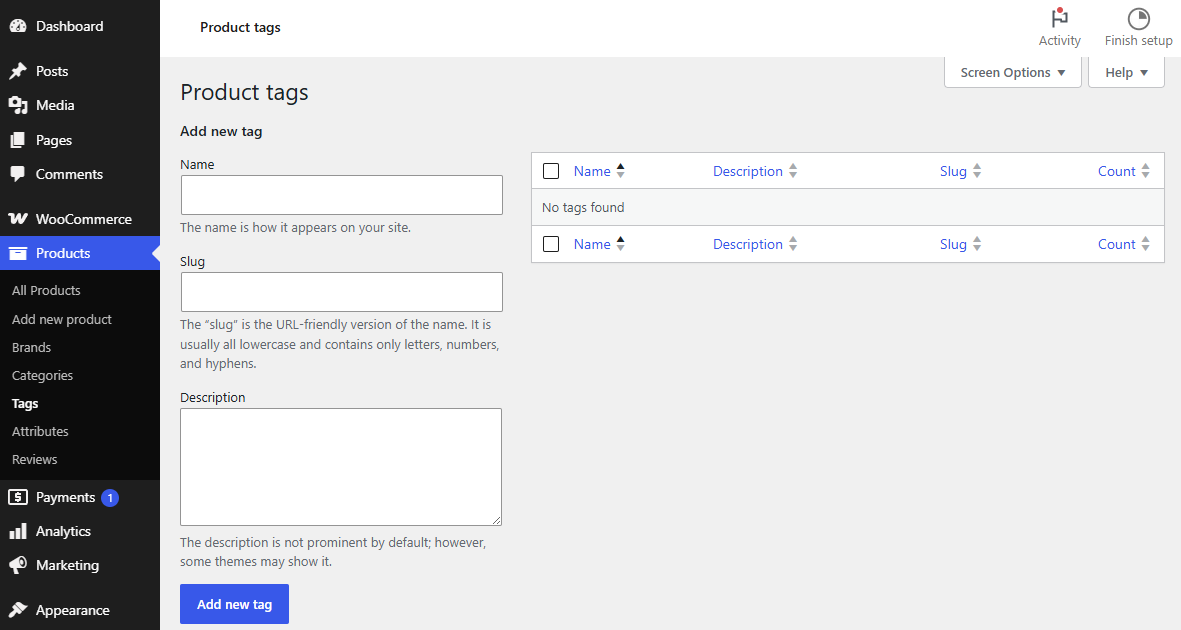Click the Analytics bar chart icon
The image size is (1181, 630).
(x=18, y=531)
